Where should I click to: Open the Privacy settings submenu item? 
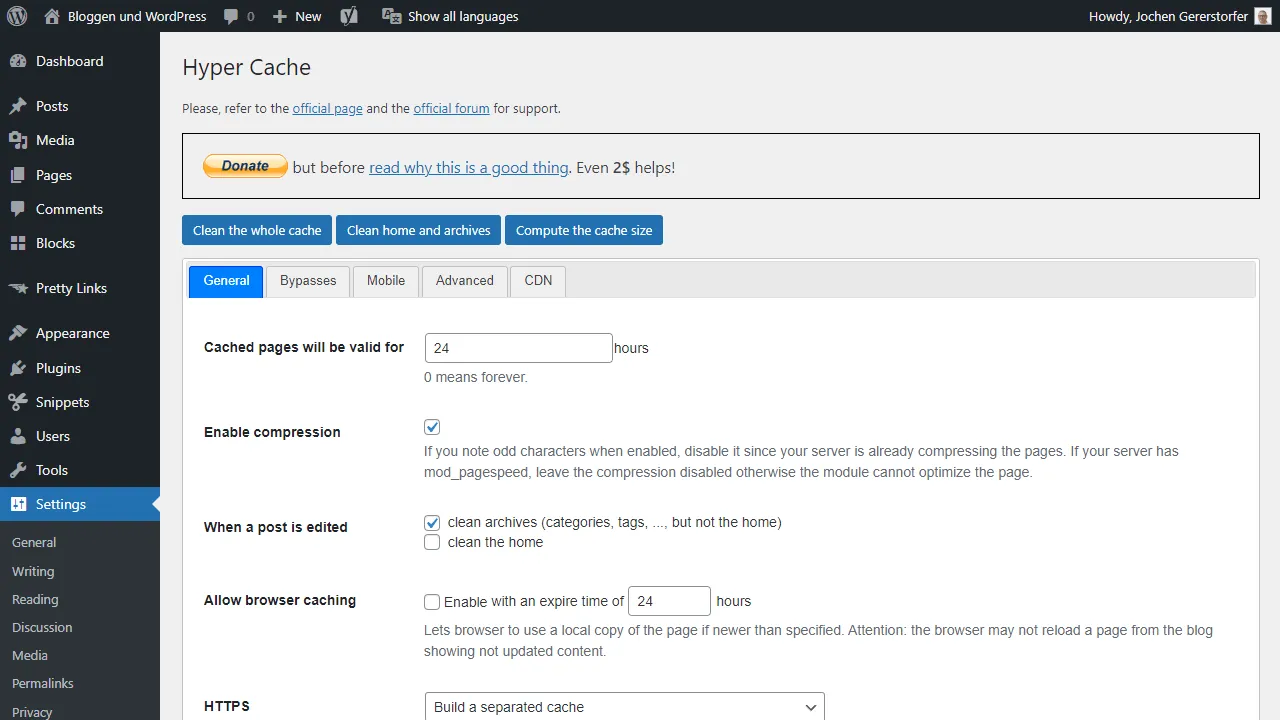[32, 712]
